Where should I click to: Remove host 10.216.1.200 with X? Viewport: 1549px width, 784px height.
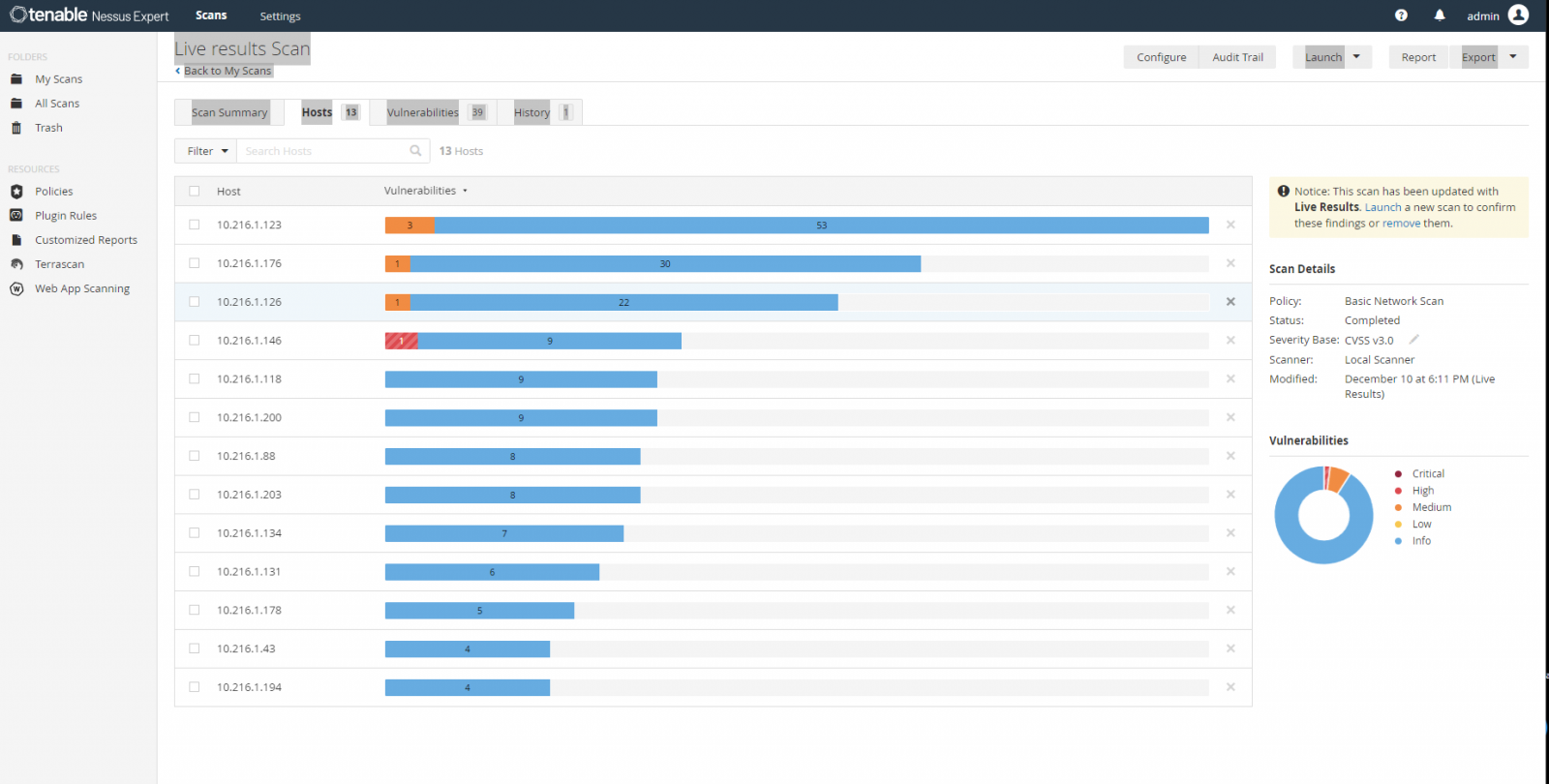pyautogui.click(x=1230, y=417)
